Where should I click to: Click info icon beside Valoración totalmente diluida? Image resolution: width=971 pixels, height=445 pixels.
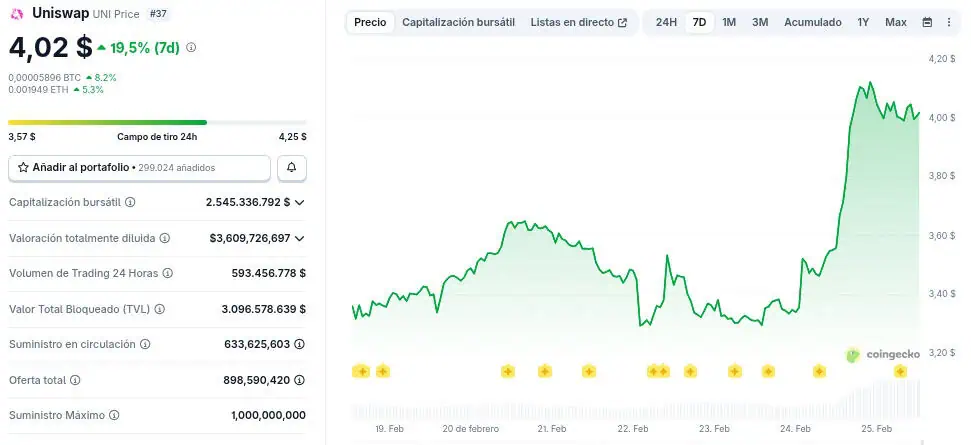click(x=165, y=238)
